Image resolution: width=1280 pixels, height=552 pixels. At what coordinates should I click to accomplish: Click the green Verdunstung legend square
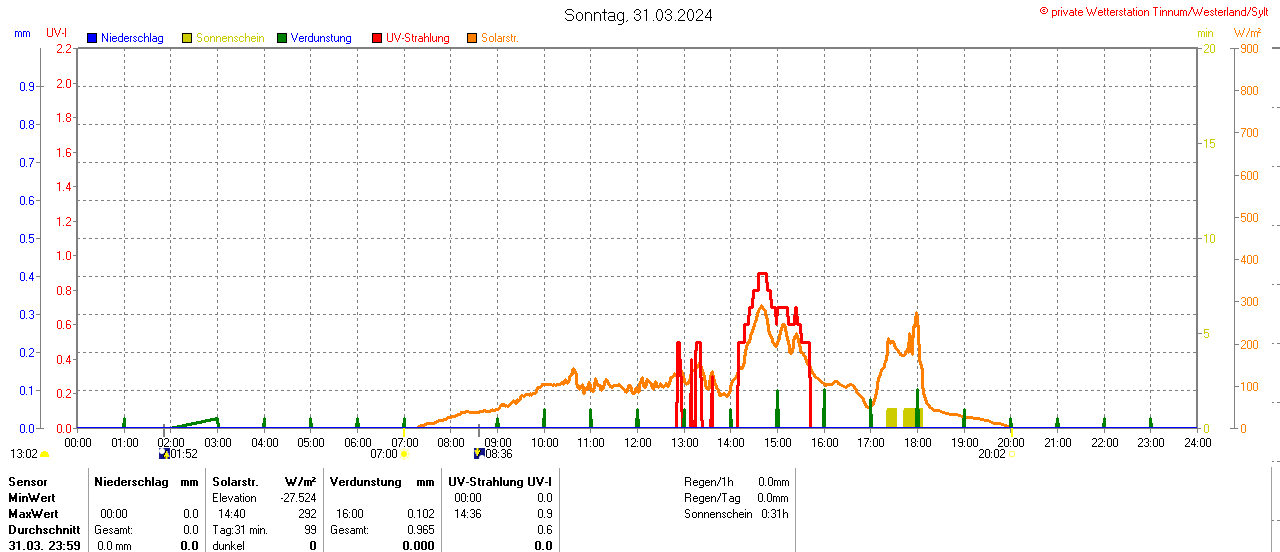tap(282, 38)
